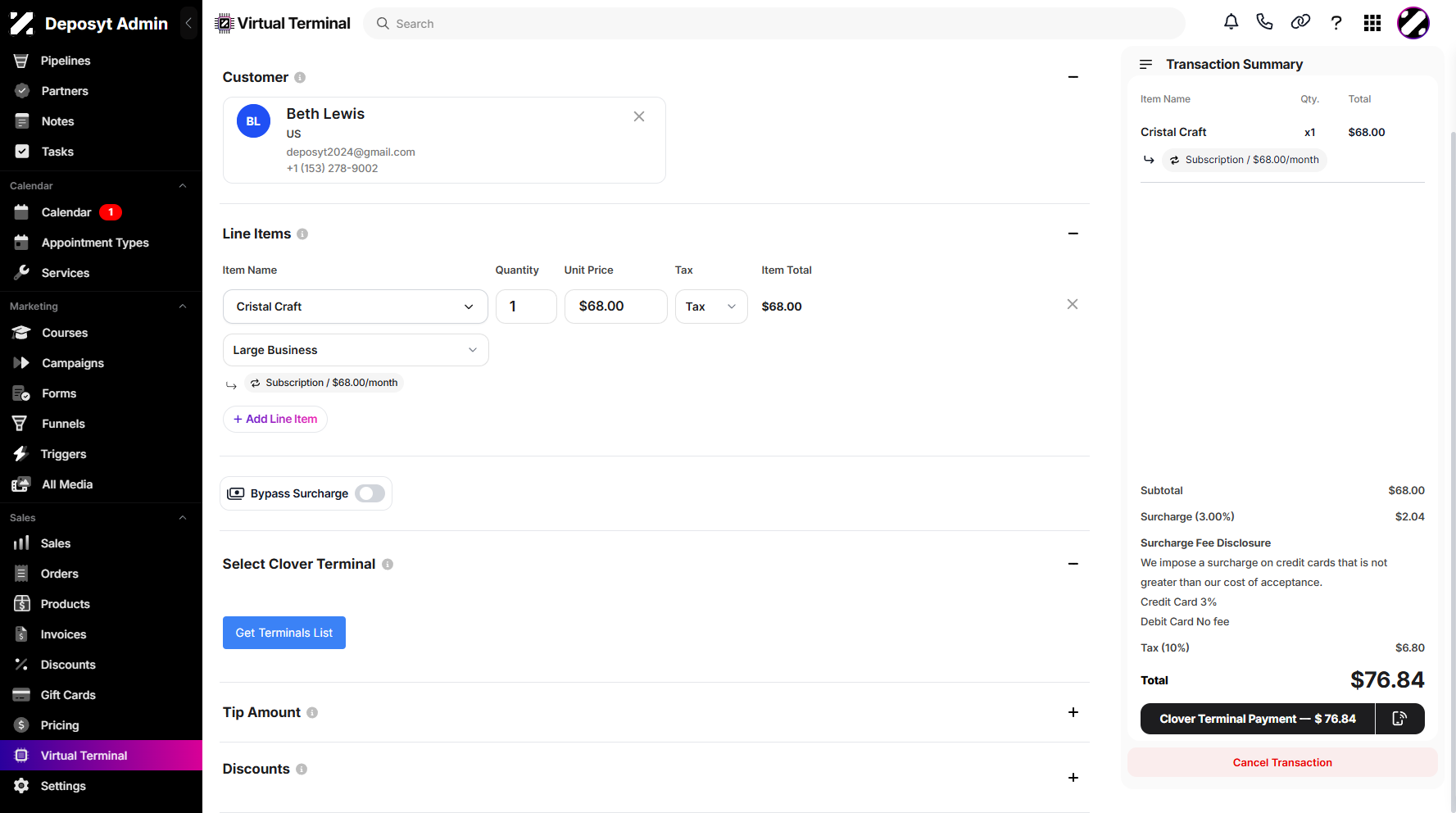This screenshot has width=1456, height=813.
Task: Collapse the Customer section
Action: click(1073, 77)
